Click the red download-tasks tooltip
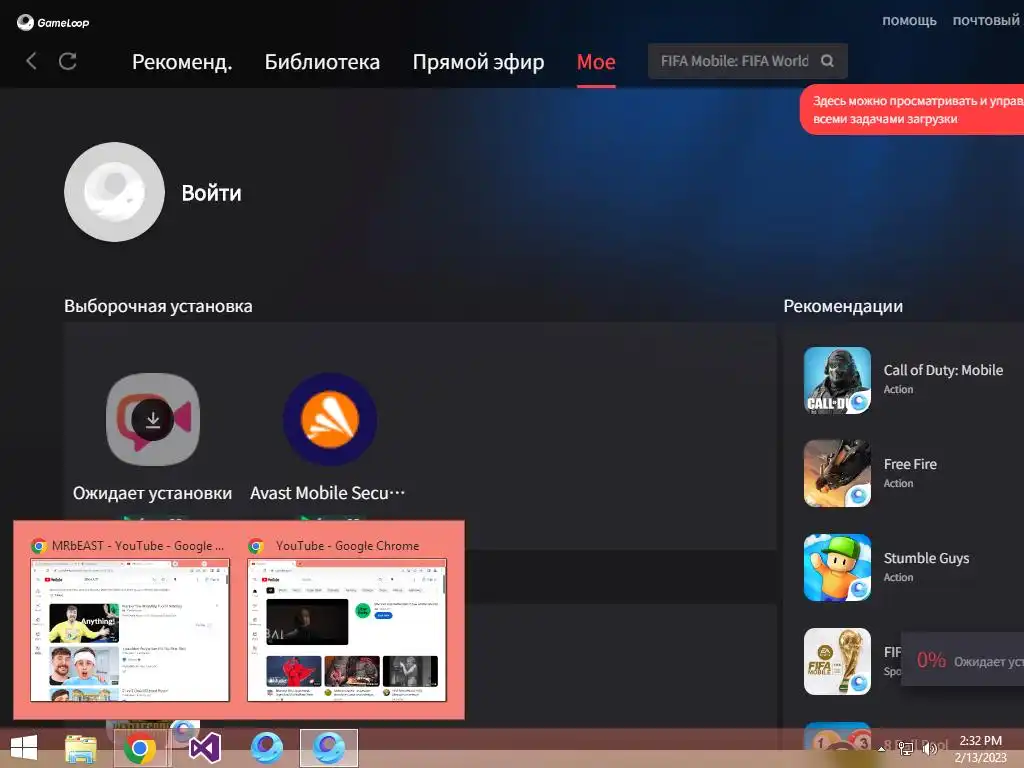The height and width of the screenshot is (768, 1024). click(912, 110)
